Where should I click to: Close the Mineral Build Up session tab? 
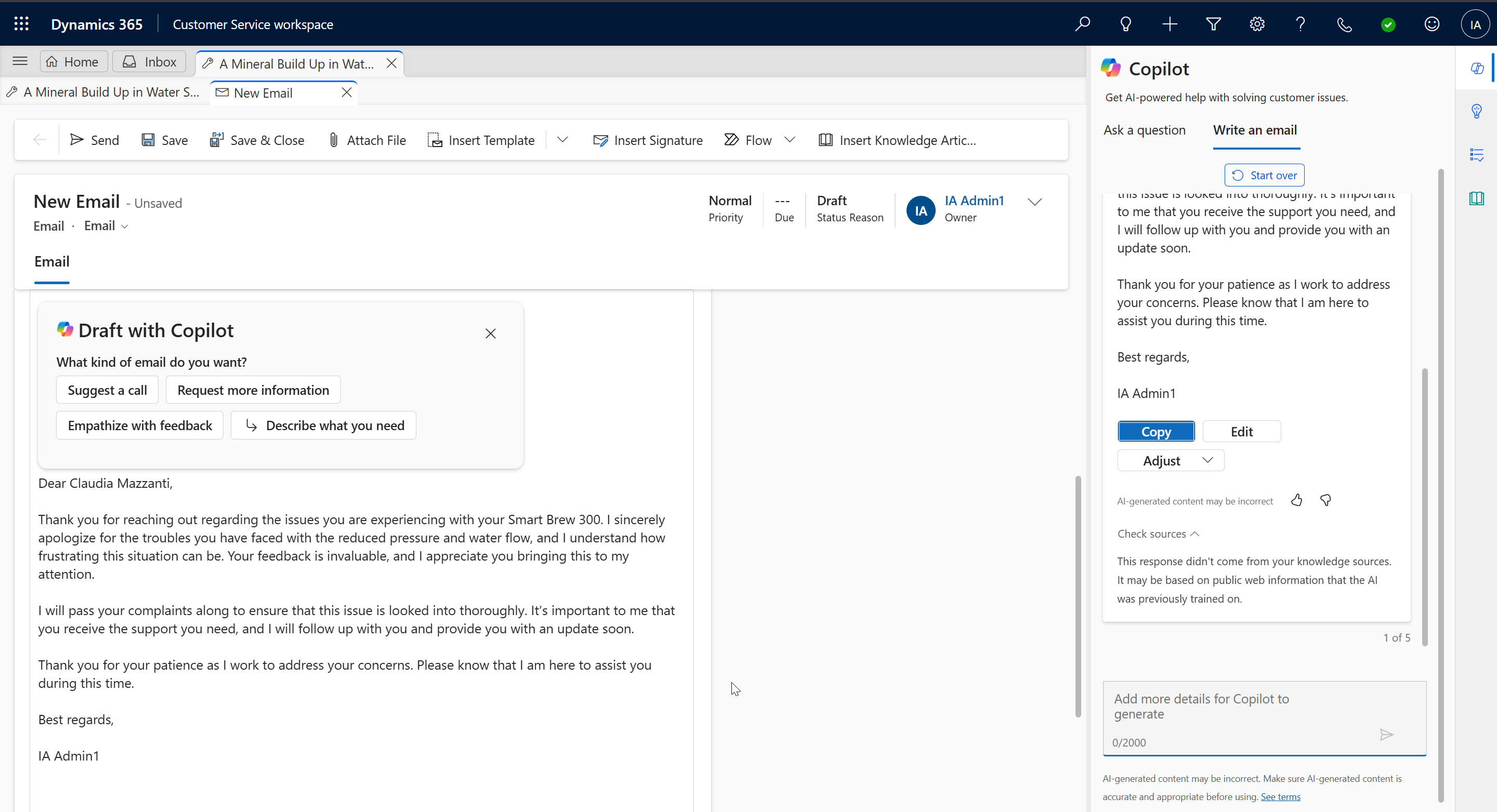point(392,63)
